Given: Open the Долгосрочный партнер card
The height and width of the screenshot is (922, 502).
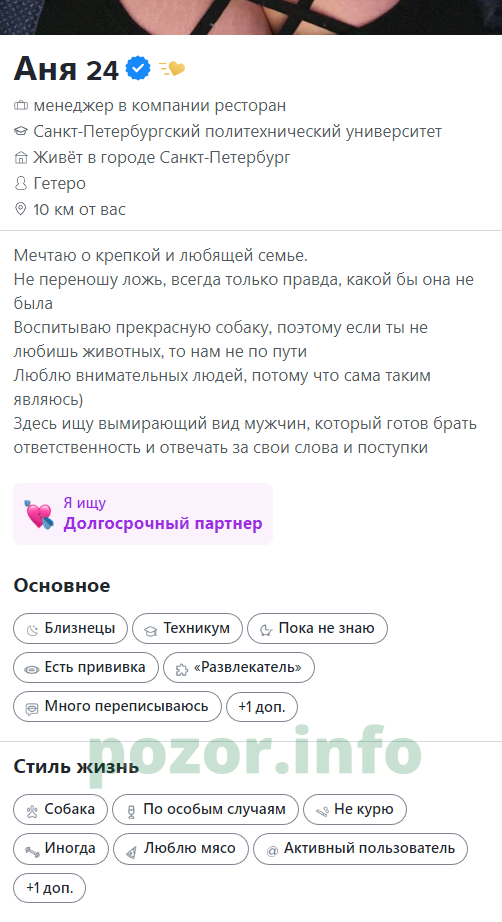Looking at the screenshot, I should tap(143, 514).
